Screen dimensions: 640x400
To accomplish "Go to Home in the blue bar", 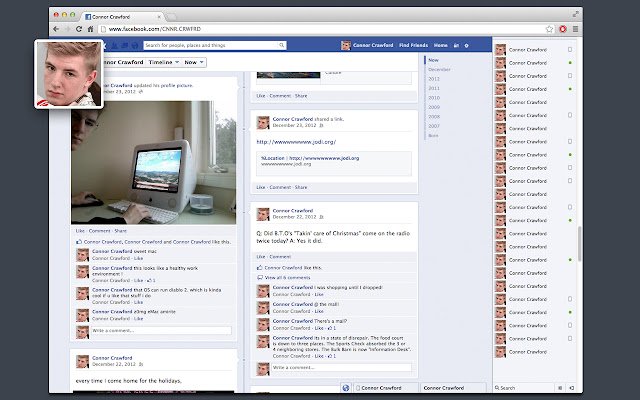I will pyautogui.click(x=441, y=45).
